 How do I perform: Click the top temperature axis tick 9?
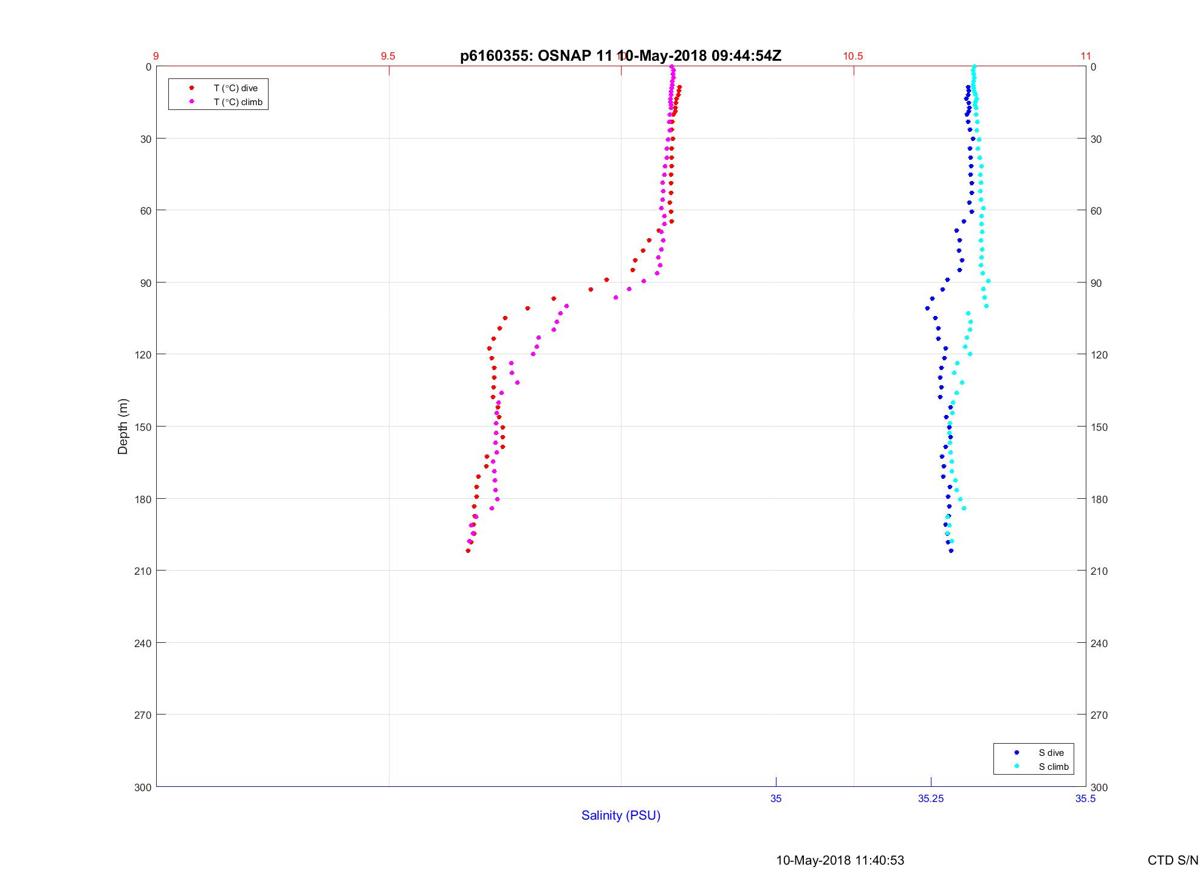[x=156, y=56]
